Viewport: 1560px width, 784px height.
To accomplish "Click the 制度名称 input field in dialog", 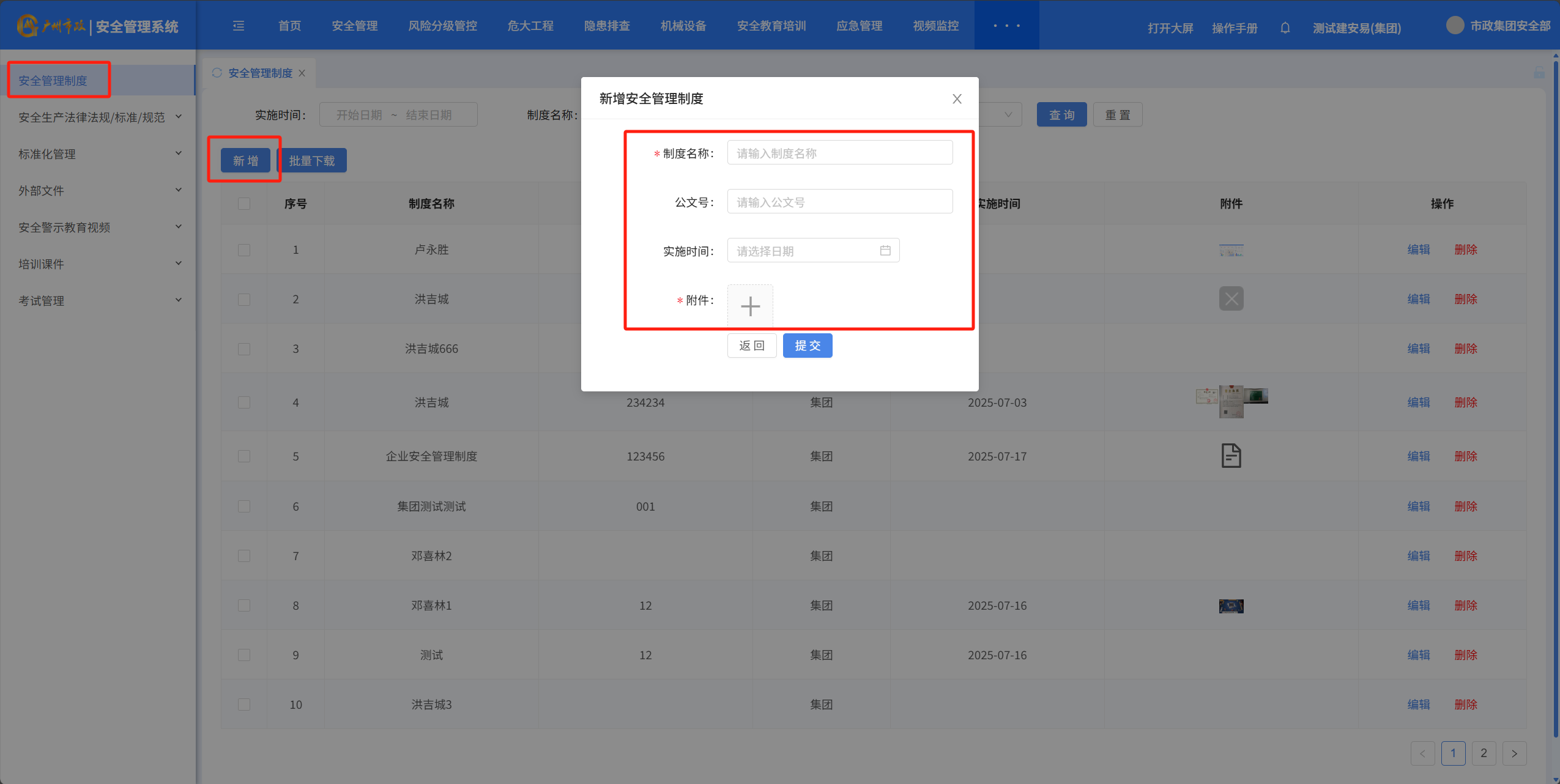I will 839,153.
